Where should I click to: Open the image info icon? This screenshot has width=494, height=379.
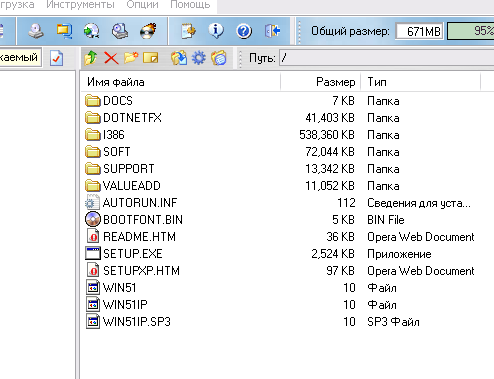pos(216,31)
